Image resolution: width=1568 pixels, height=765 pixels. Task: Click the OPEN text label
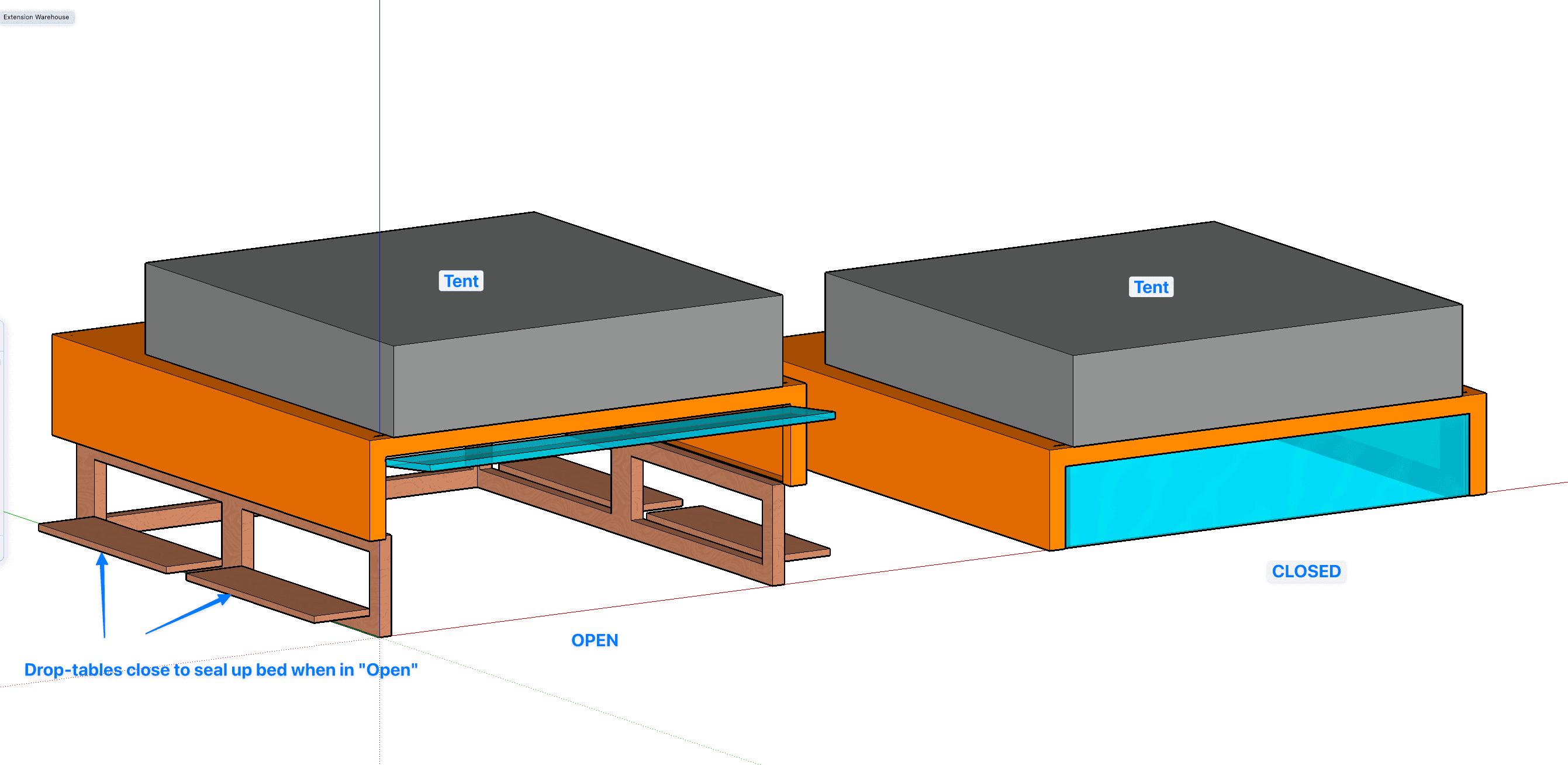pos(594,640)
